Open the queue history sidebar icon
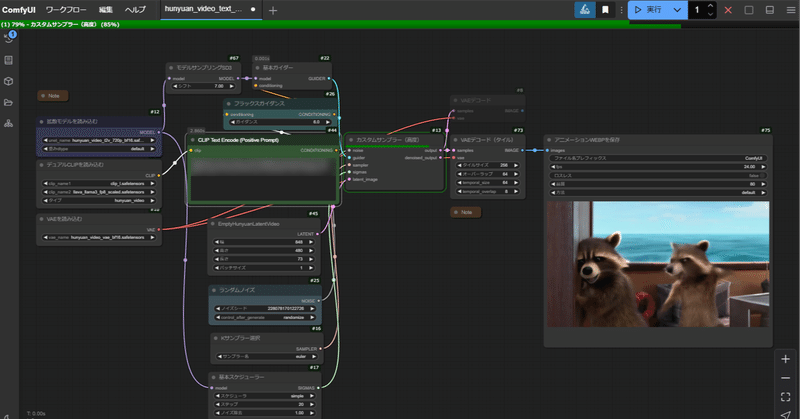Viewport: 800px width, 419px height. tap(8, 39)
